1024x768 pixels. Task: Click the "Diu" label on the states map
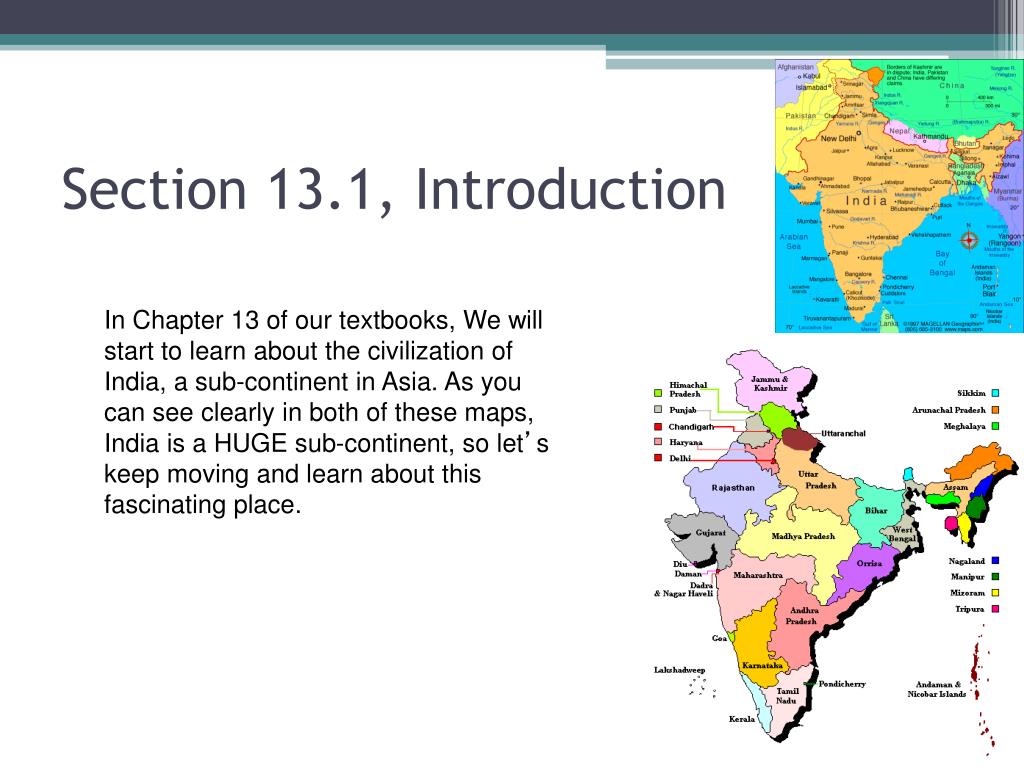point(680,564)
